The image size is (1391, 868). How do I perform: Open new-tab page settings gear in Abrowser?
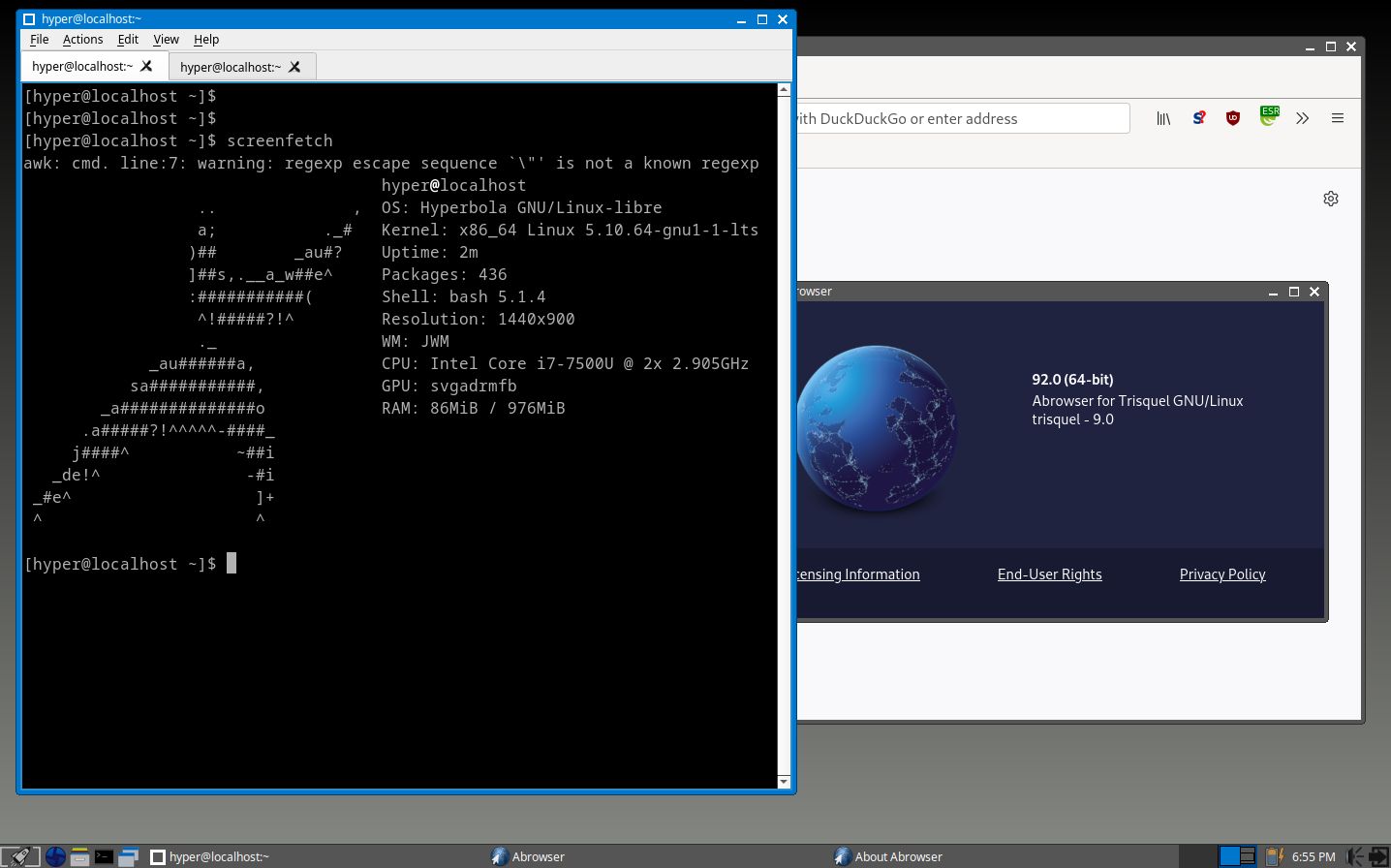click(x=1331, y=199)
